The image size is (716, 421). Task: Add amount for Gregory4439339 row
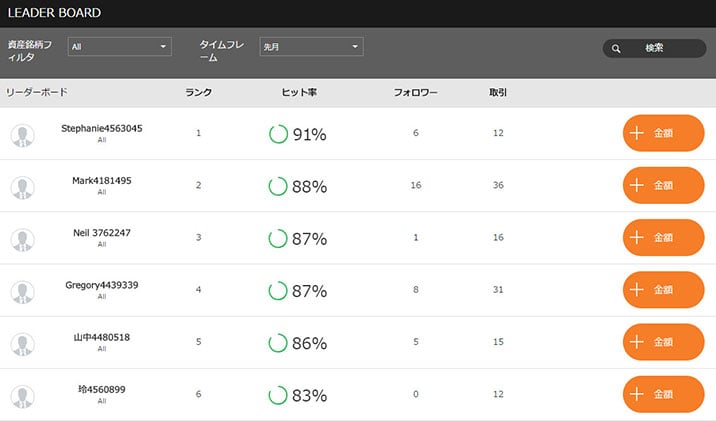pyautogui.click(x=663, y=289)
